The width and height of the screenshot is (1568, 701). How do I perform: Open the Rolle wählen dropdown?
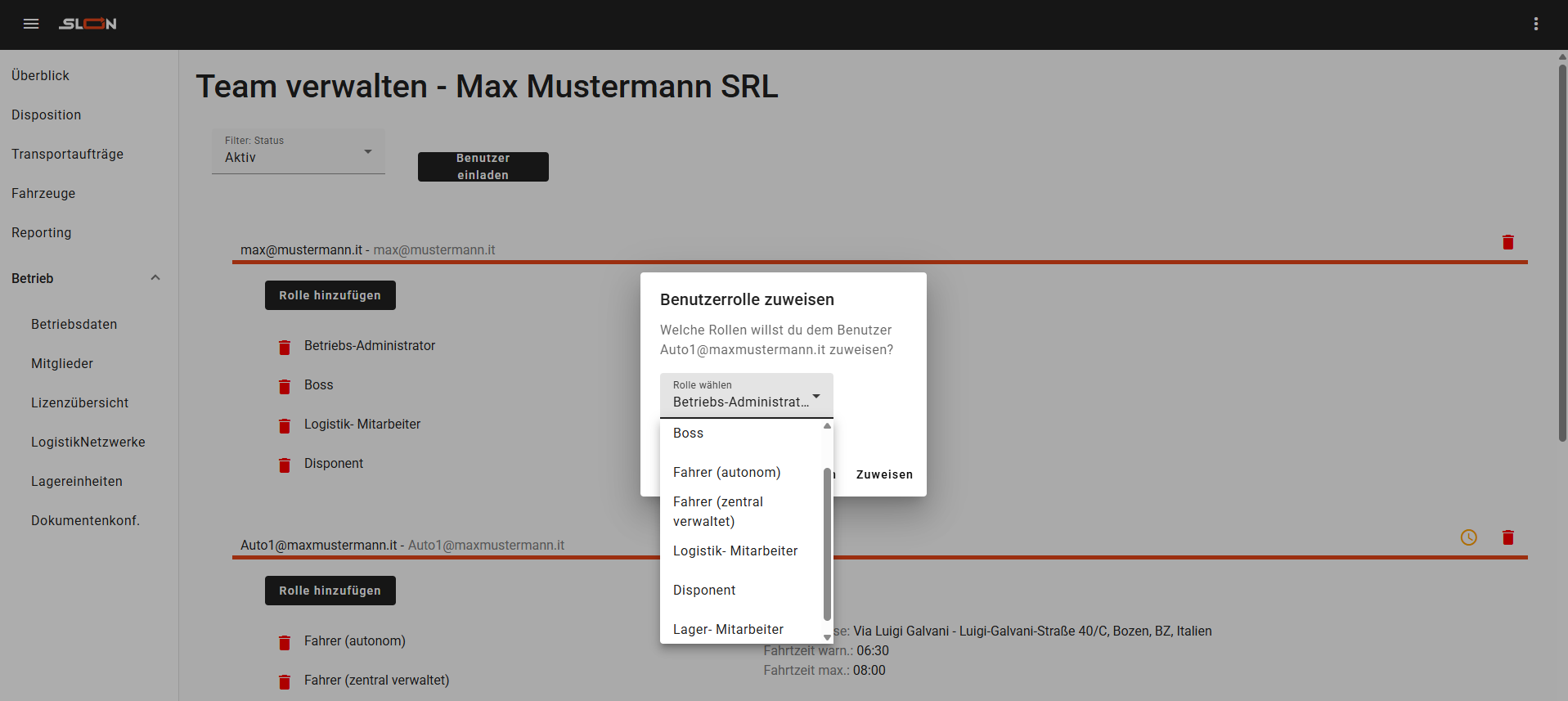point(746,395)
